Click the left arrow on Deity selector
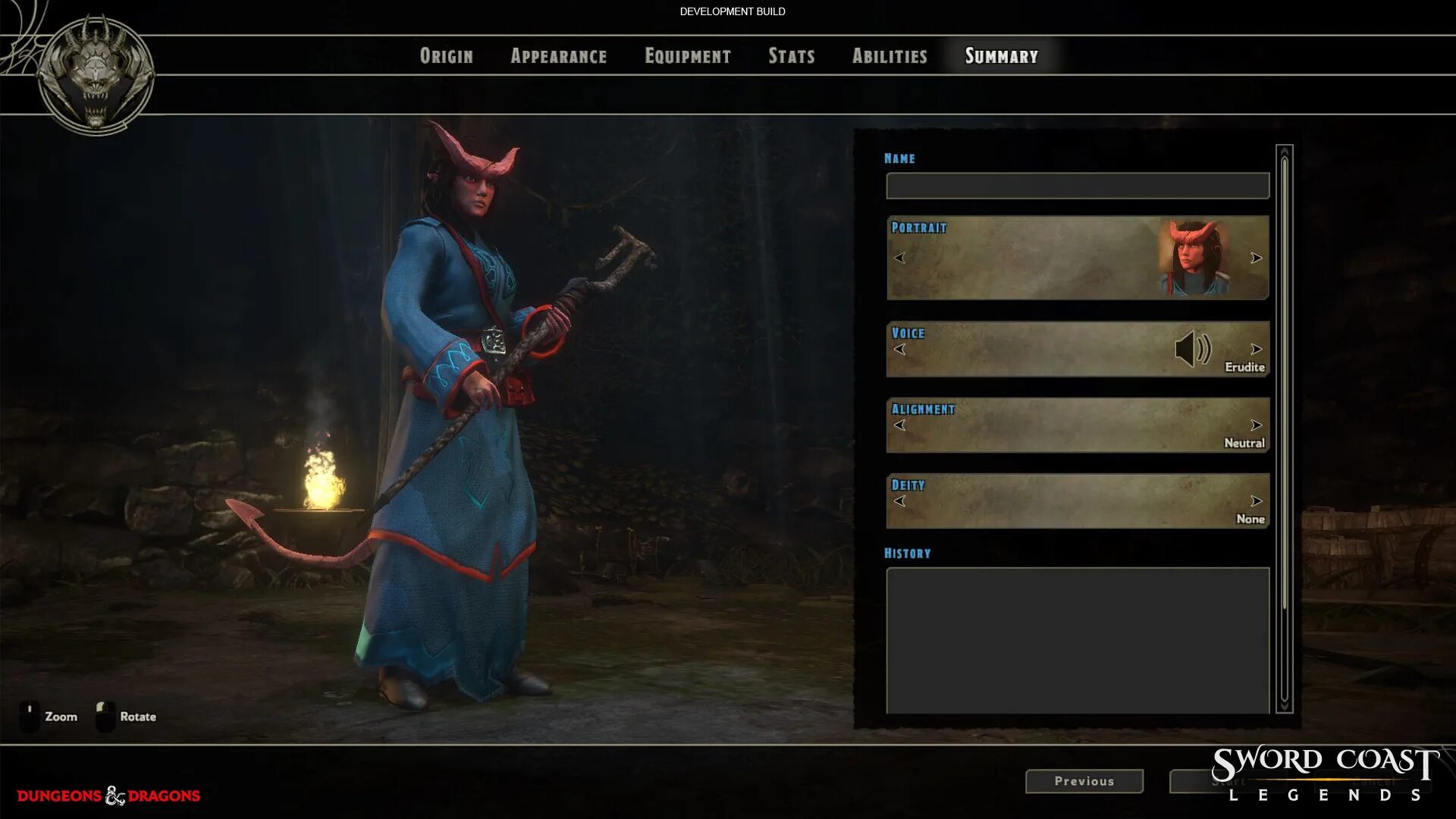The image size is (1456, 819). (x=899, y=501)
